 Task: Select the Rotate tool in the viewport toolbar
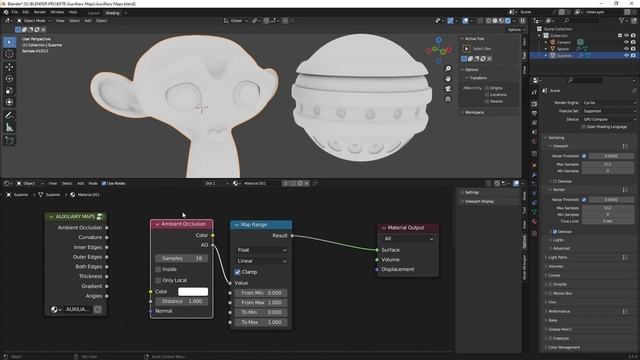[x=9, y=78]
